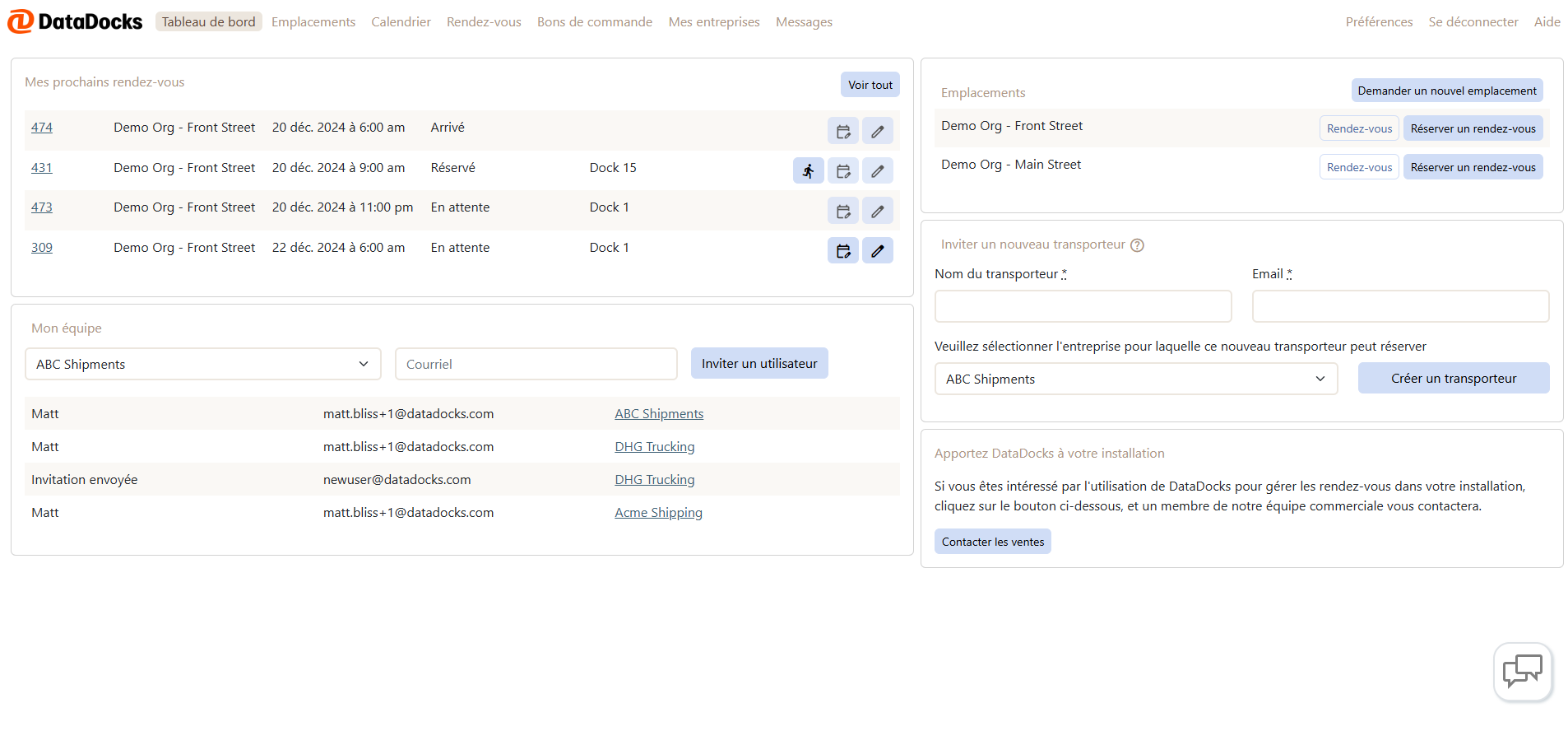This screenshot has width=1568, height=731.
Task: Go to Tableau de bord tab
Action: click(208, 21)
